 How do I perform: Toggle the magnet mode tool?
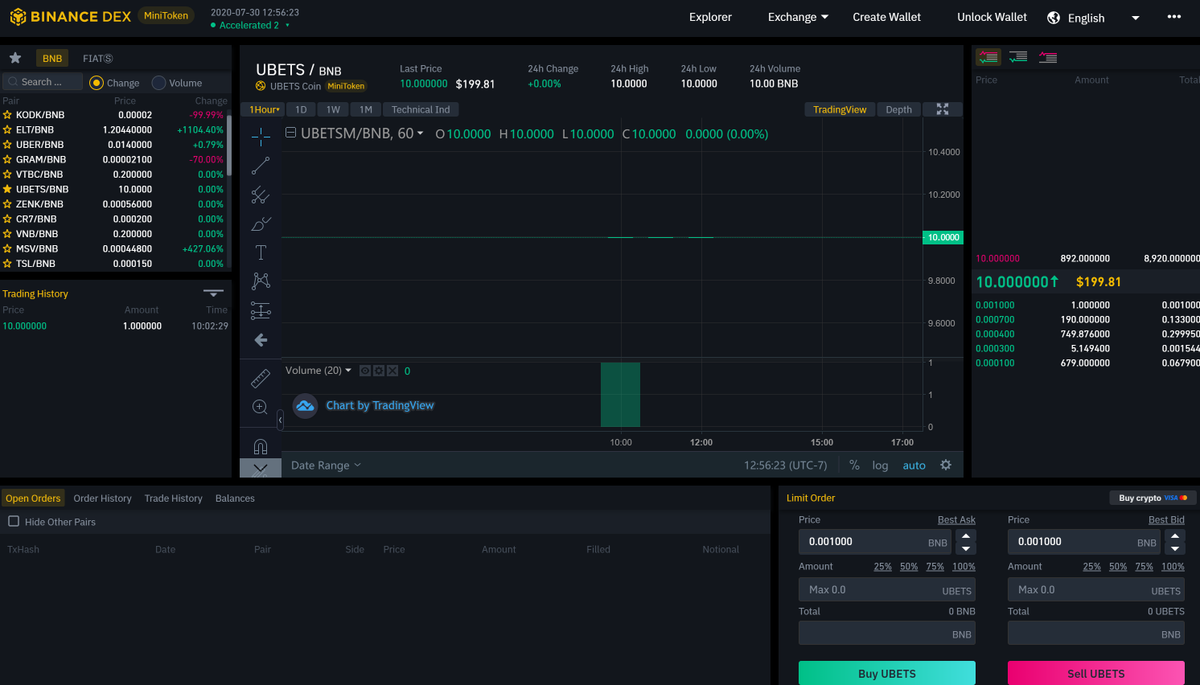point(260,446)
